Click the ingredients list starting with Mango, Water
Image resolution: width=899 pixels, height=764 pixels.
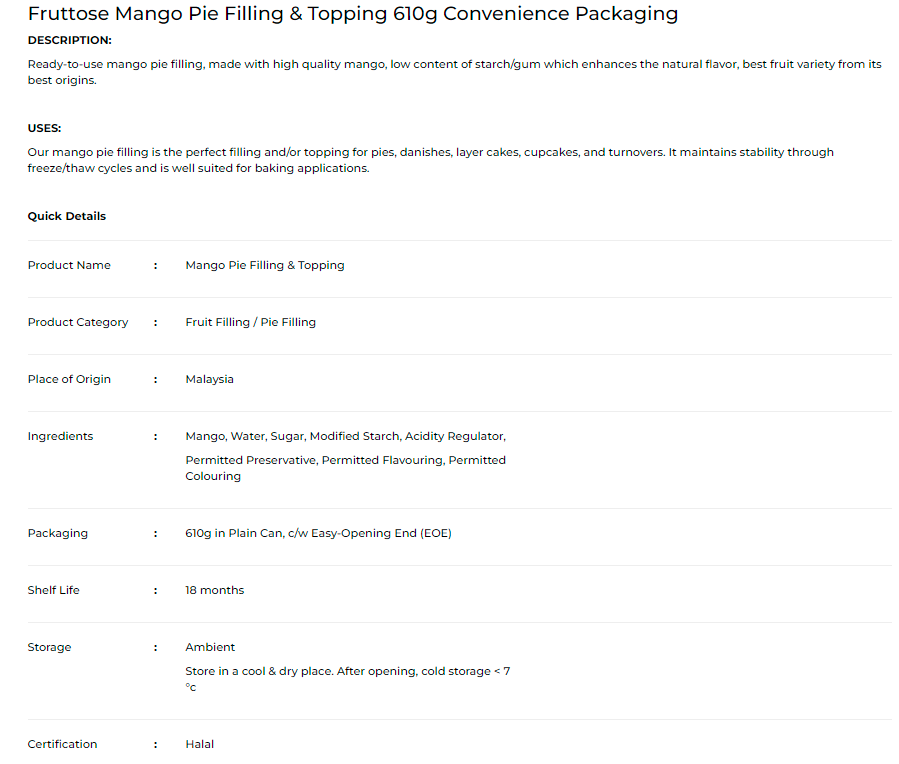345,456
